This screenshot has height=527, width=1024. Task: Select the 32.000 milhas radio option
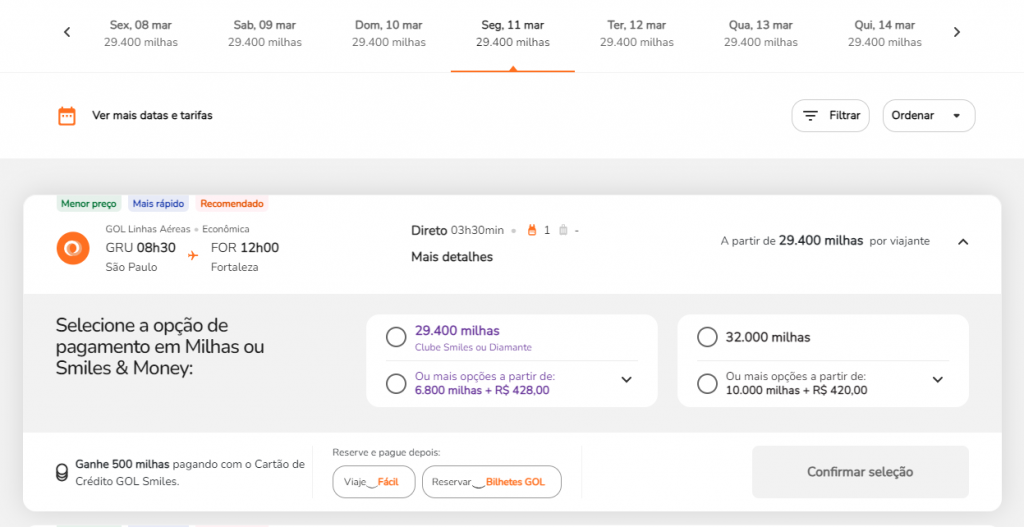tap(707, 337)
